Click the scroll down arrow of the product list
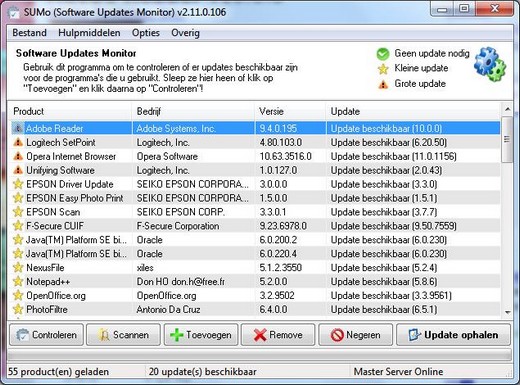 pos(507,312)
